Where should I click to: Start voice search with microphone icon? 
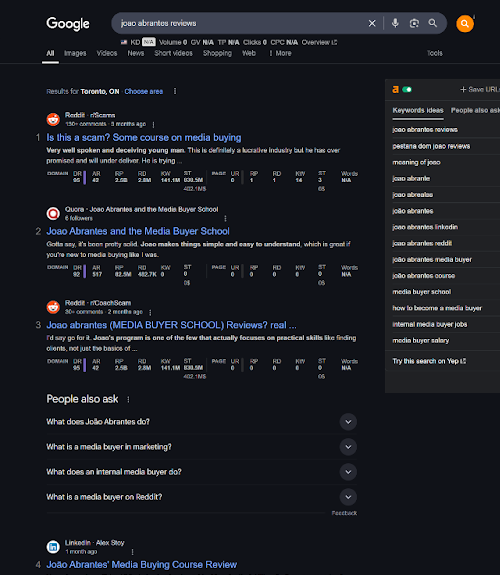pyautogui.click(x=395, y=23)
